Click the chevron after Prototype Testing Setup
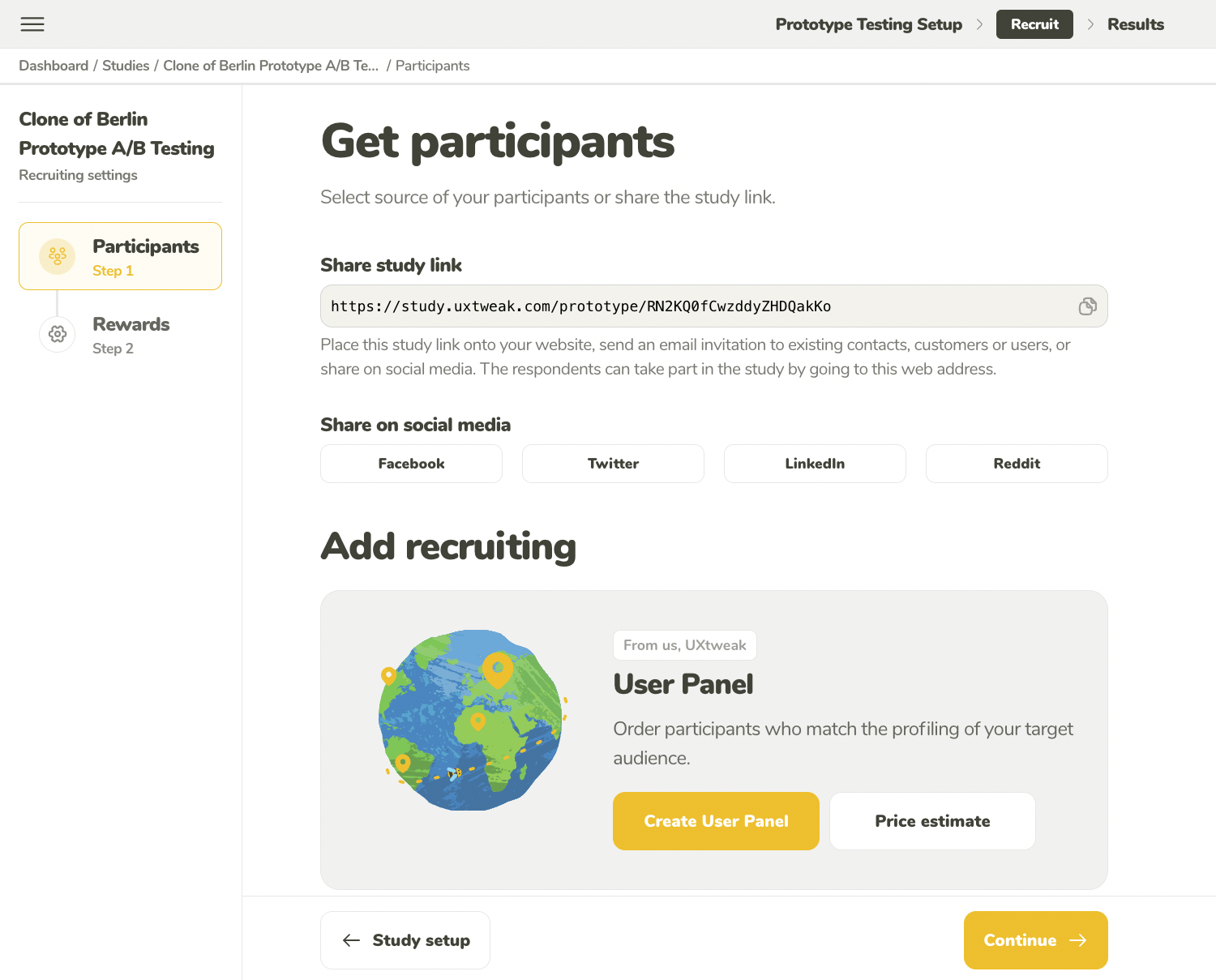 click(x=979, y=24)
